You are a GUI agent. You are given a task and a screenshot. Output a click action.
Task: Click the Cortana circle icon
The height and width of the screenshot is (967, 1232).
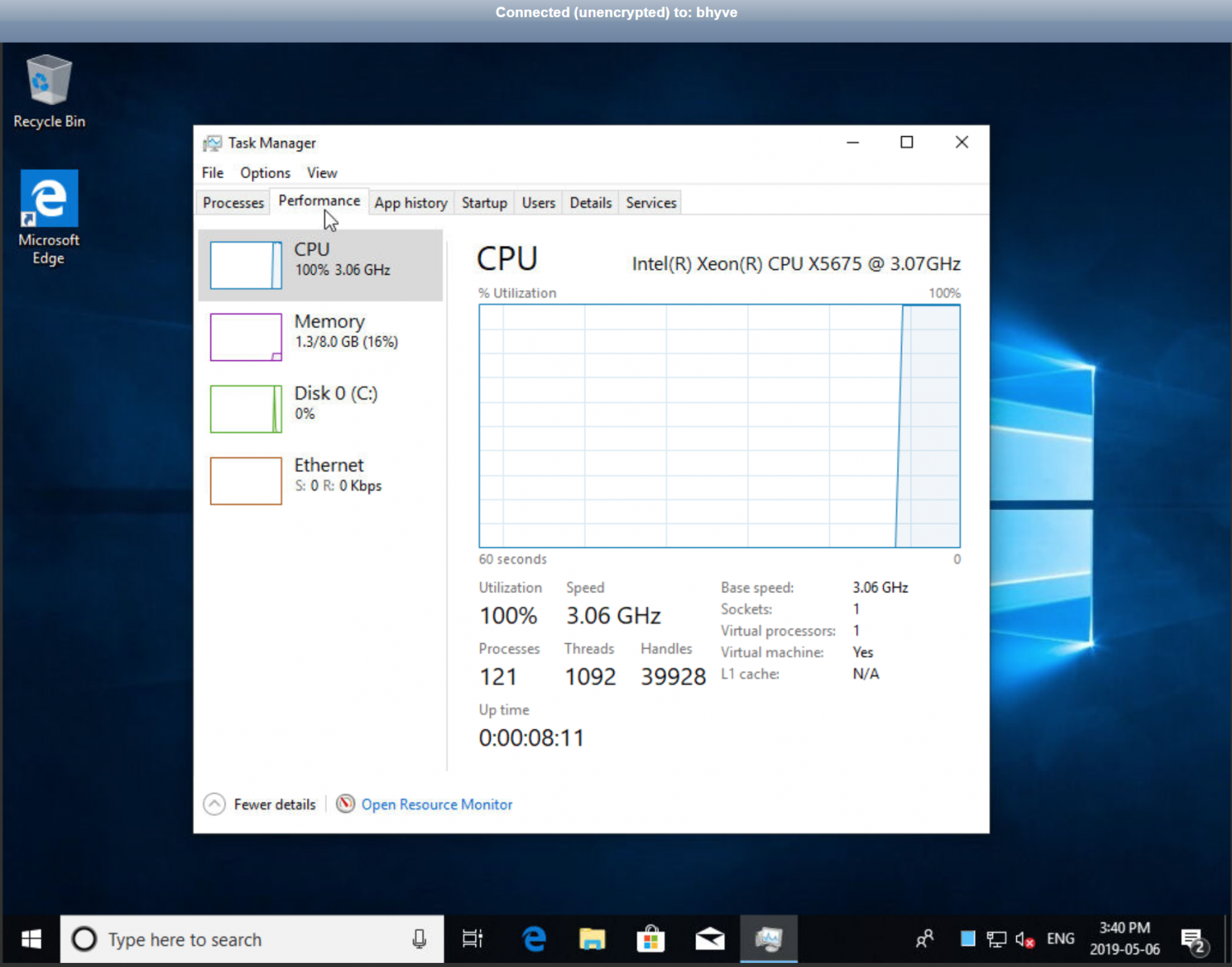[x=84, y=939]
